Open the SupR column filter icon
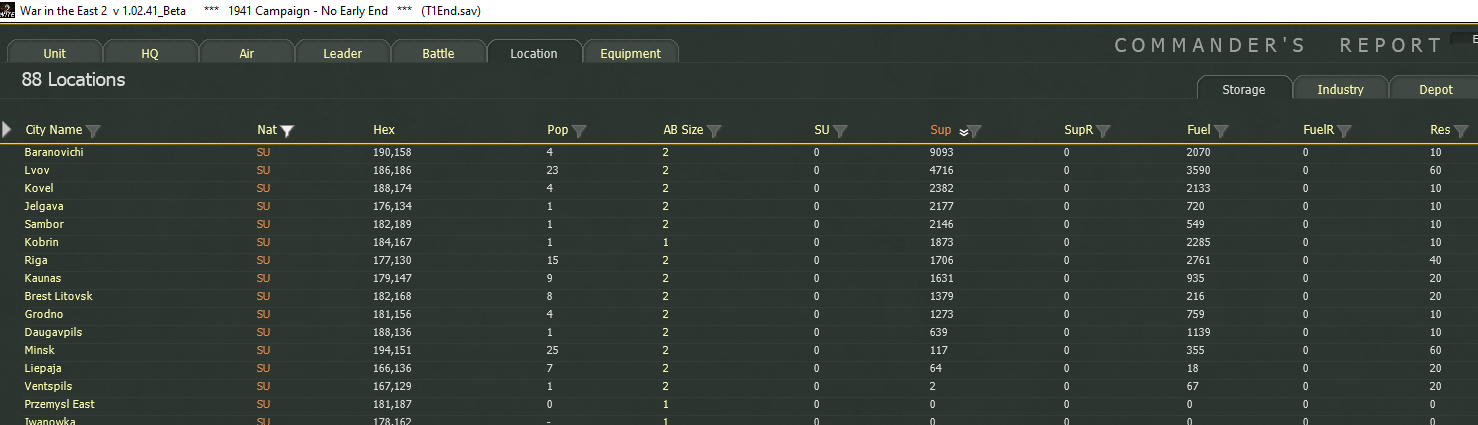This screenshot has width=1478, height=425. (x=1103, y=131)
